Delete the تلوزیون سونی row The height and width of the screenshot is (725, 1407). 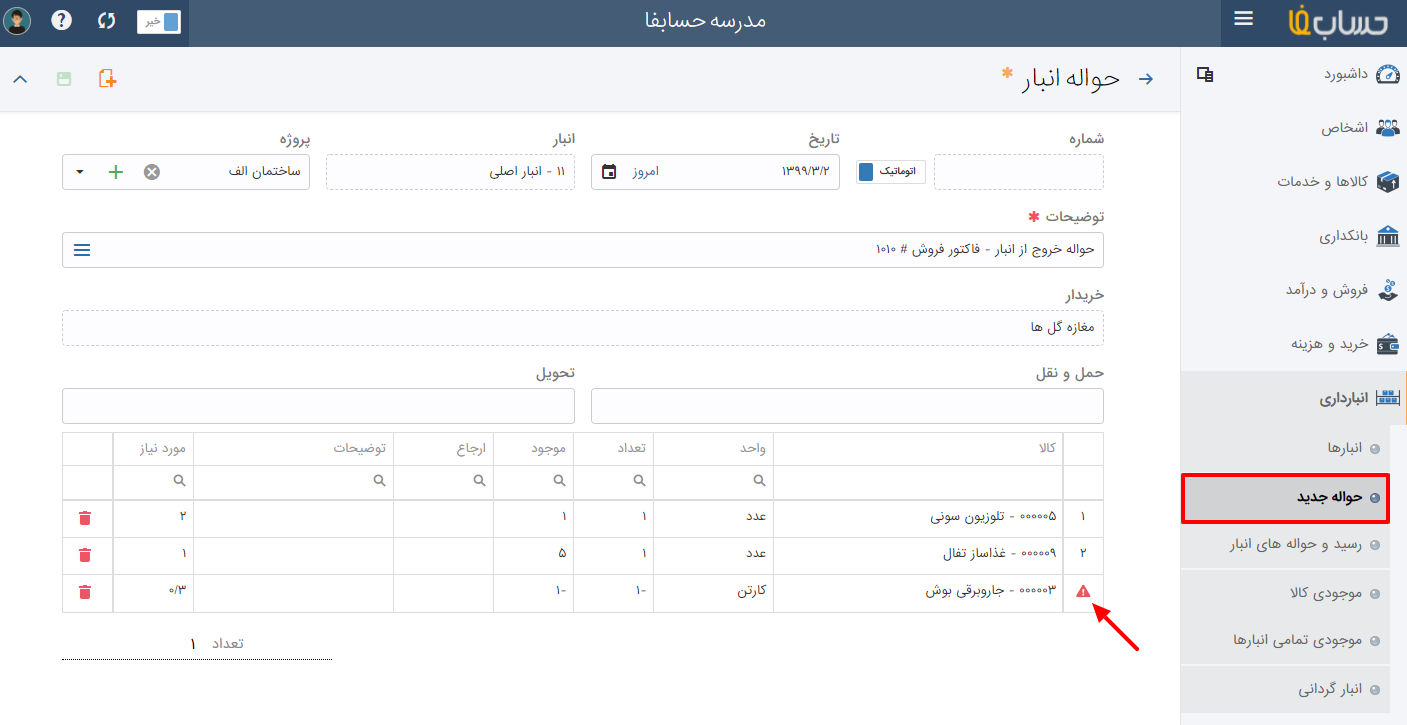click(x=85, y=517)
